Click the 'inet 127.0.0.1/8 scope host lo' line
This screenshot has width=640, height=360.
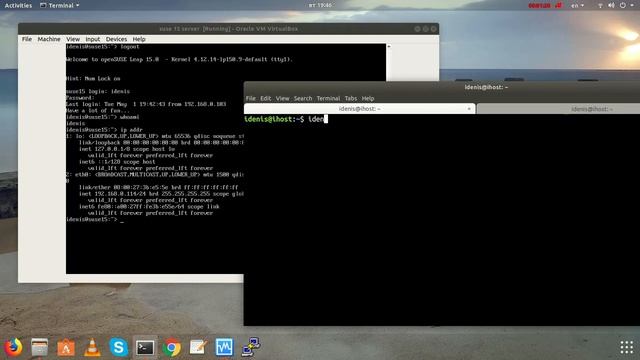click(x=127, y=149)
